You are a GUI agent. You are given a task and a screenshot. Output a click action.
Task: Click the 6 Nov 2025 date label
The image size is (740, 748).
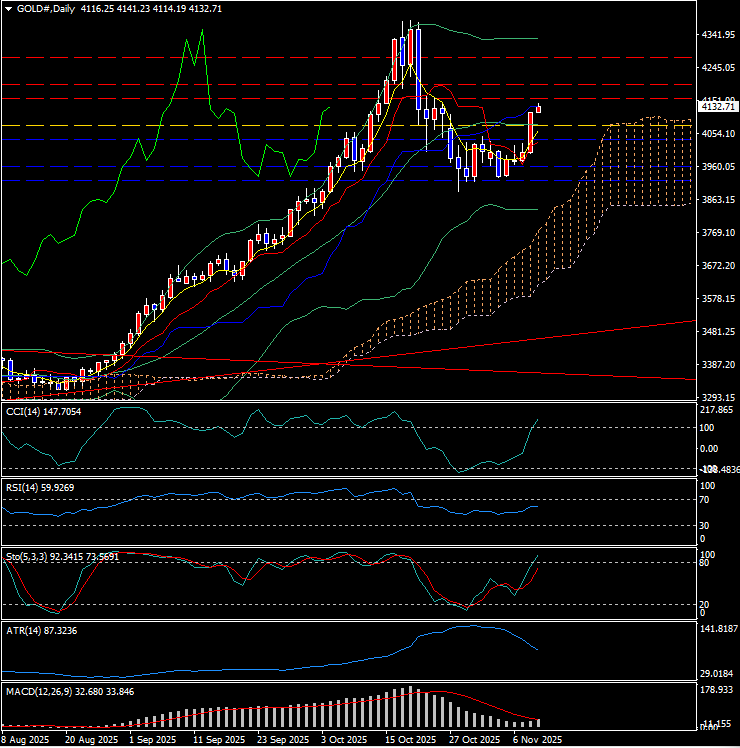[537, 740]
